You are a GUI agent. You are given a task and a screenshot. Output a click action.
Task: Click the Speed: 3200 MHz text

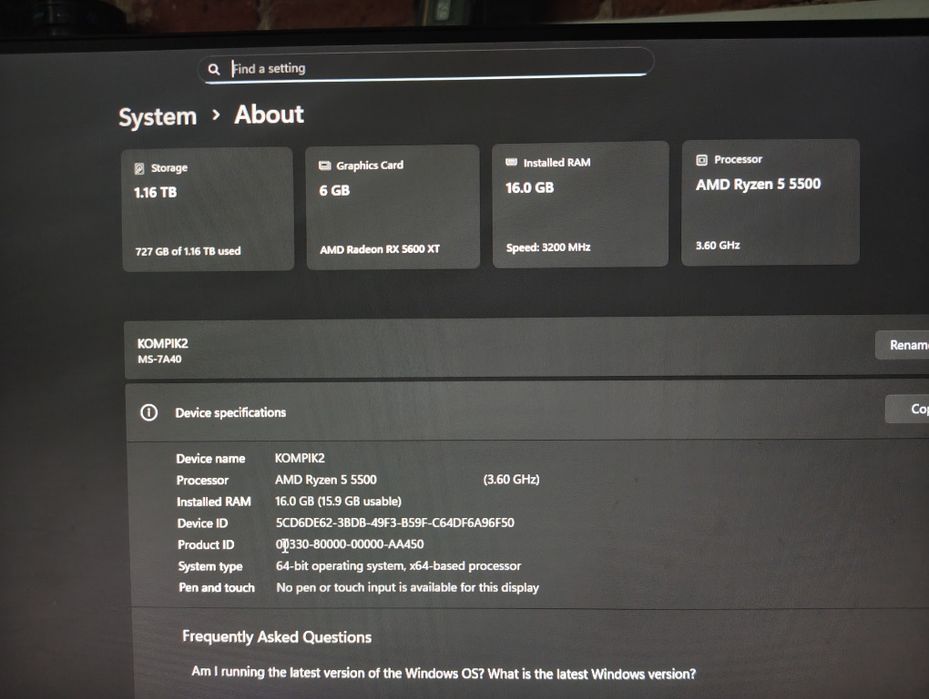(548, 247)
